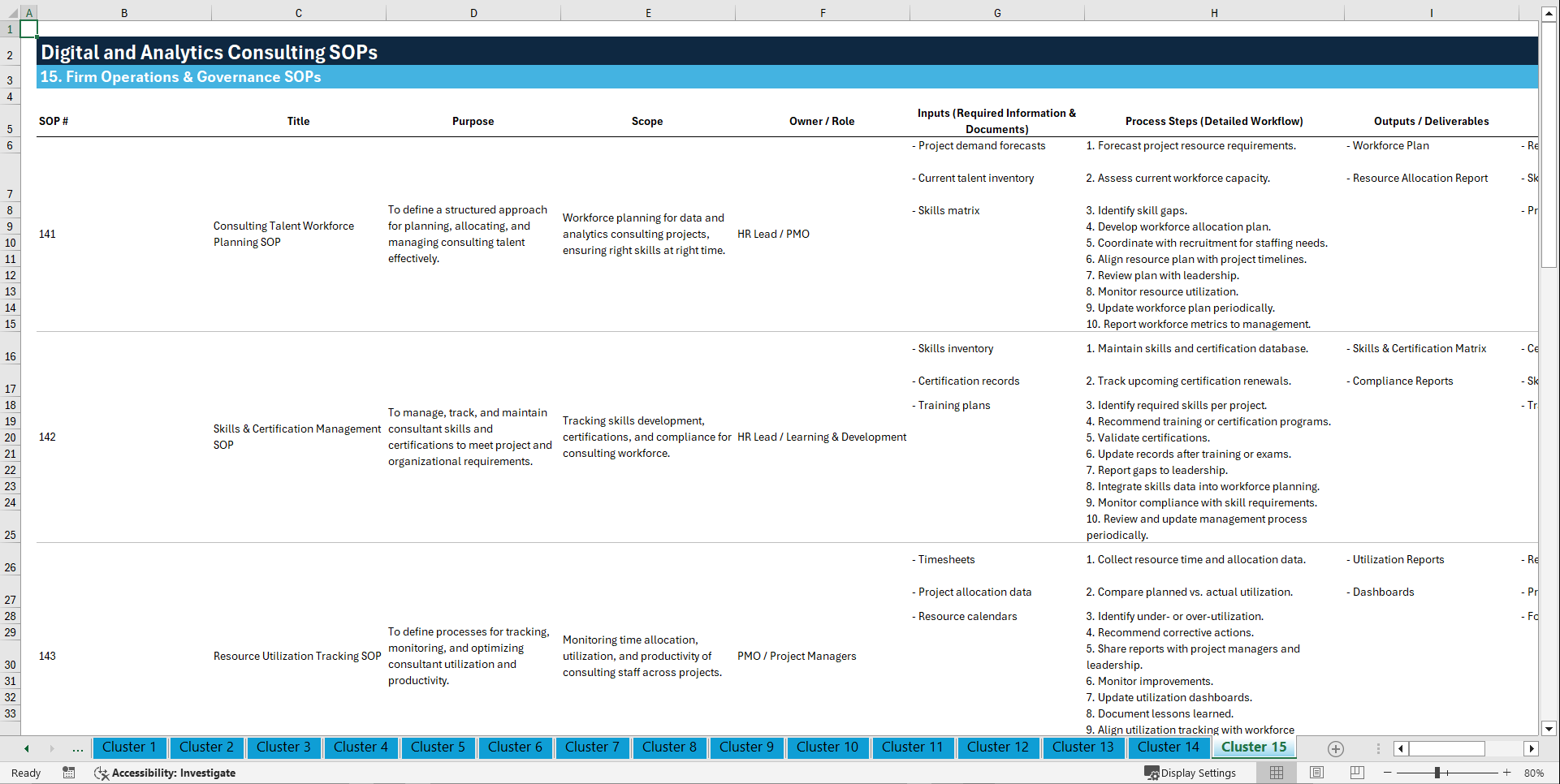Add a new sheet with the plus icon

pyautogui.click(x=1334, y=748)
